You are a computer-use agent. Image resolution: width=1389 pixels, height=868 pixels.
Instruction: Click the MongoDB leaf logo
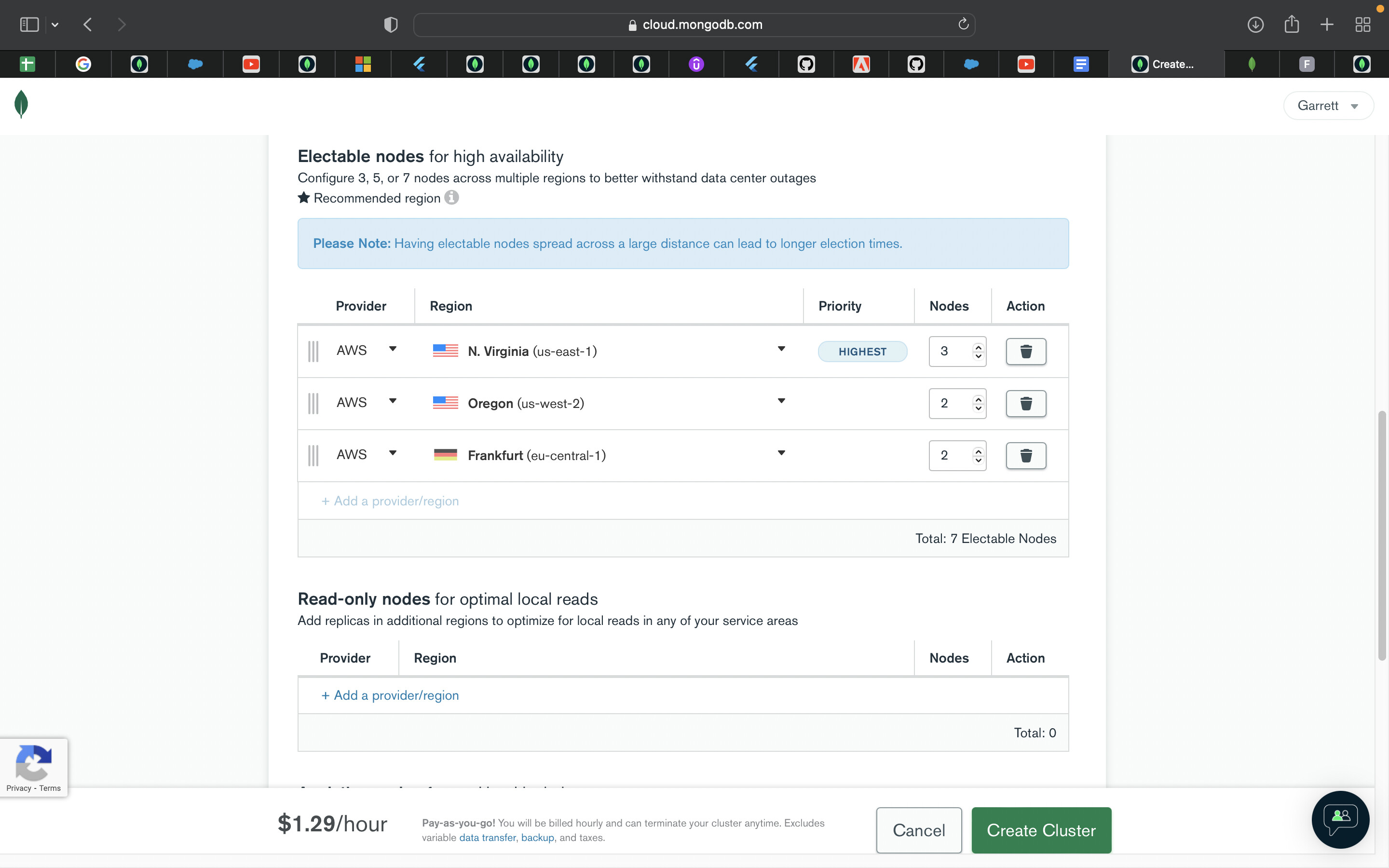click(x=21, y=105)
